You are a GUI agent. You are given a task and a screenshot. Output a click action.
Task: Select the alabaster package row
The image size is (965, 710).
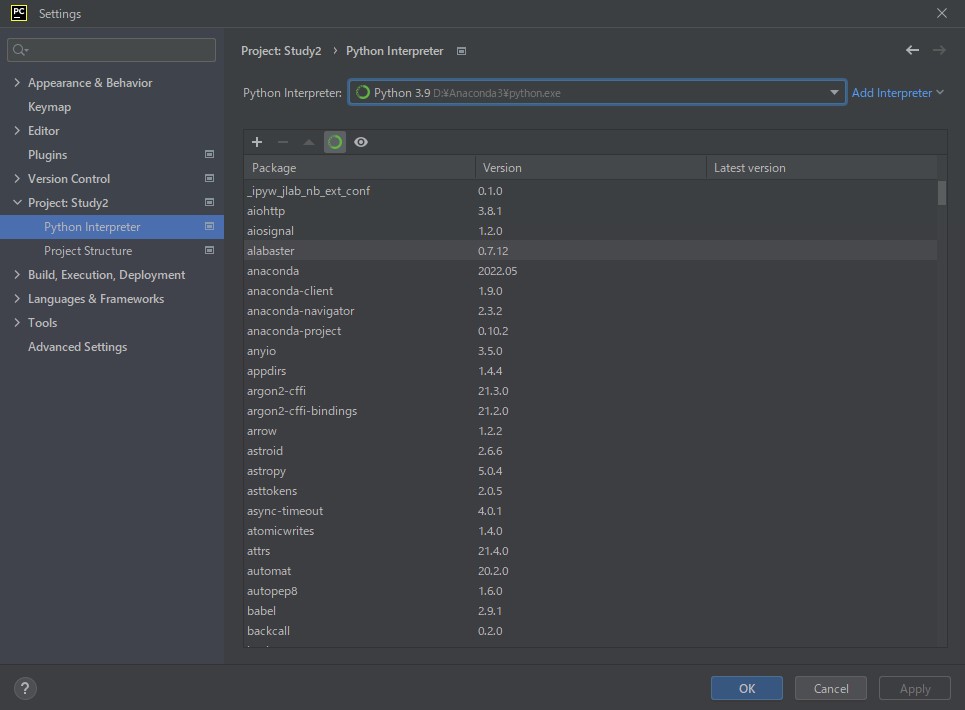click(x=591, y=250)
